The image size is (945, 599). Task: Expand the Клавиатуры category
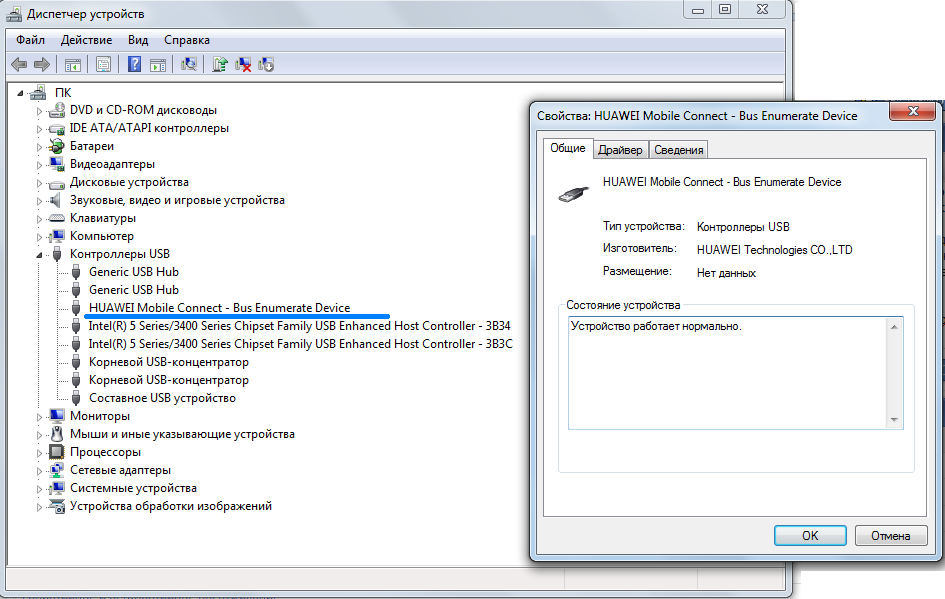(x=39, y=219)
